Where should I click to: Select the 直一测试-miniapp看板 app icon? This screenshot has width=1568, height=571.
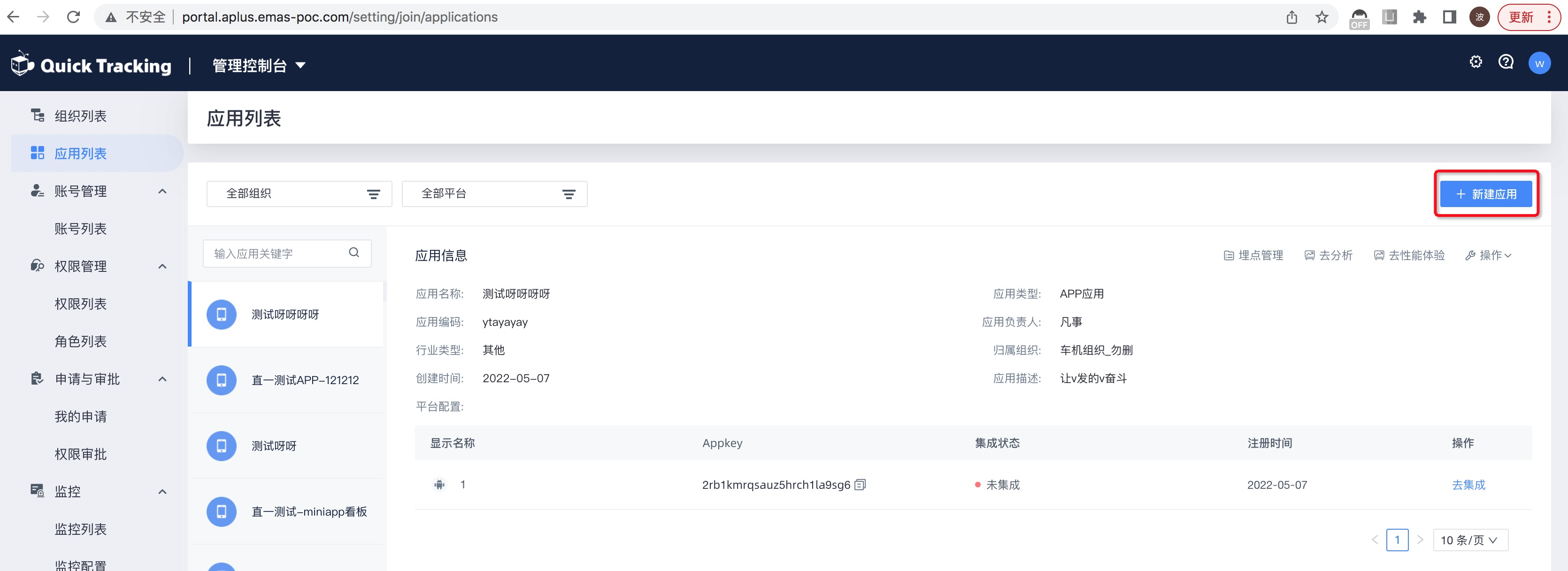(x=222, y=511)
